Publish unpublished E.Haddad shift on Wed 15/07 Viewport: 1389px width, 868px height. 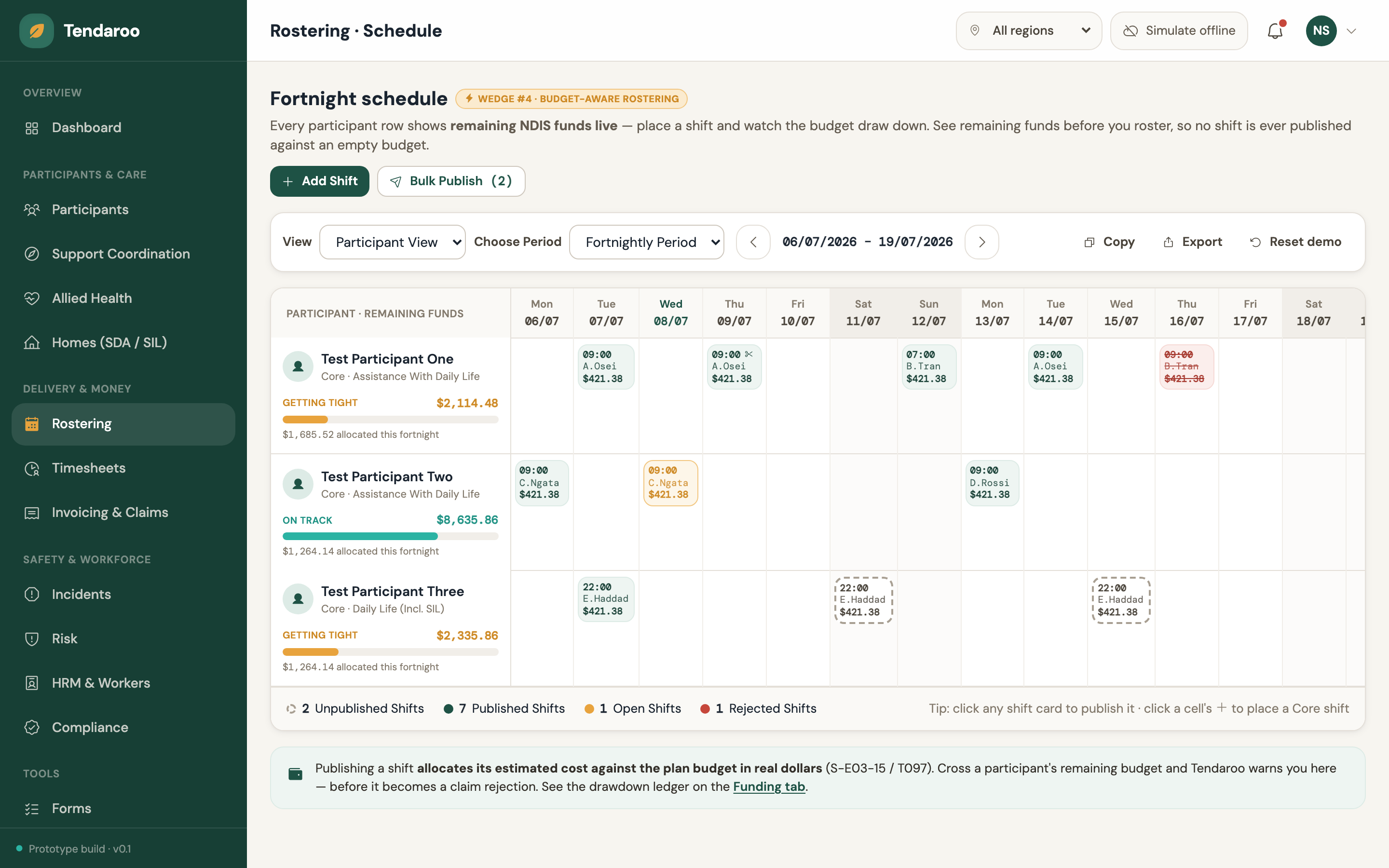click(x=1121, y=600)
